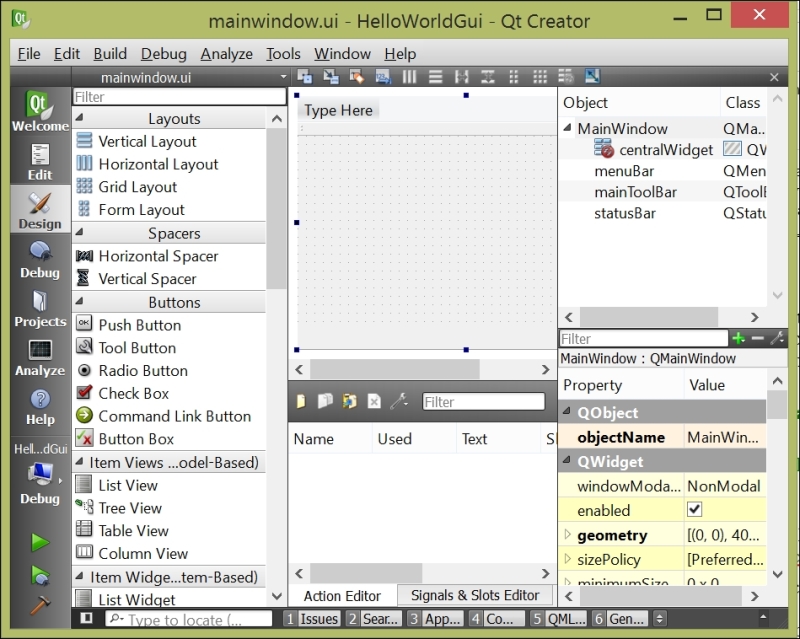Open the Analyze mode
The width and height of the screenshot is (800, 639).
tap(40, 358)
